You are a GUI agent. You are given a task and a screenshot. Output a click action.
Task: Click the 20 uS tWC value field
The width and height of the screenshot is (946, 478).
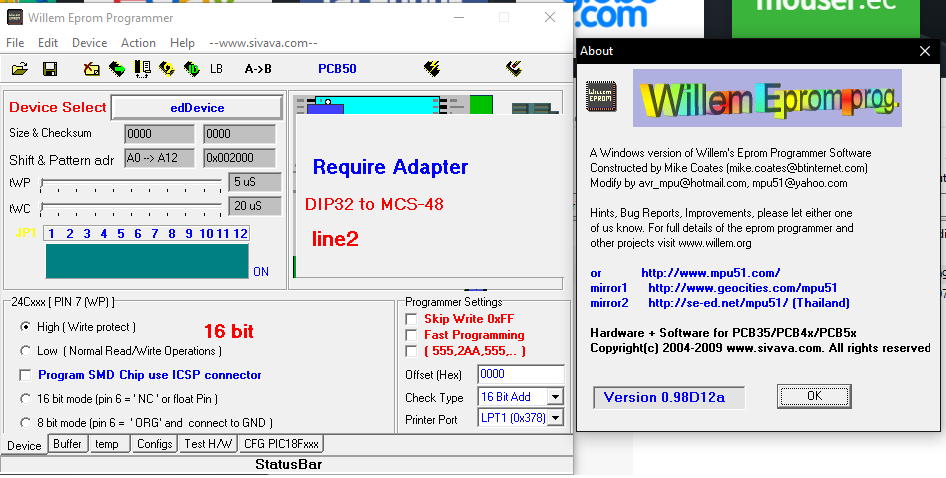coord(255,206)
